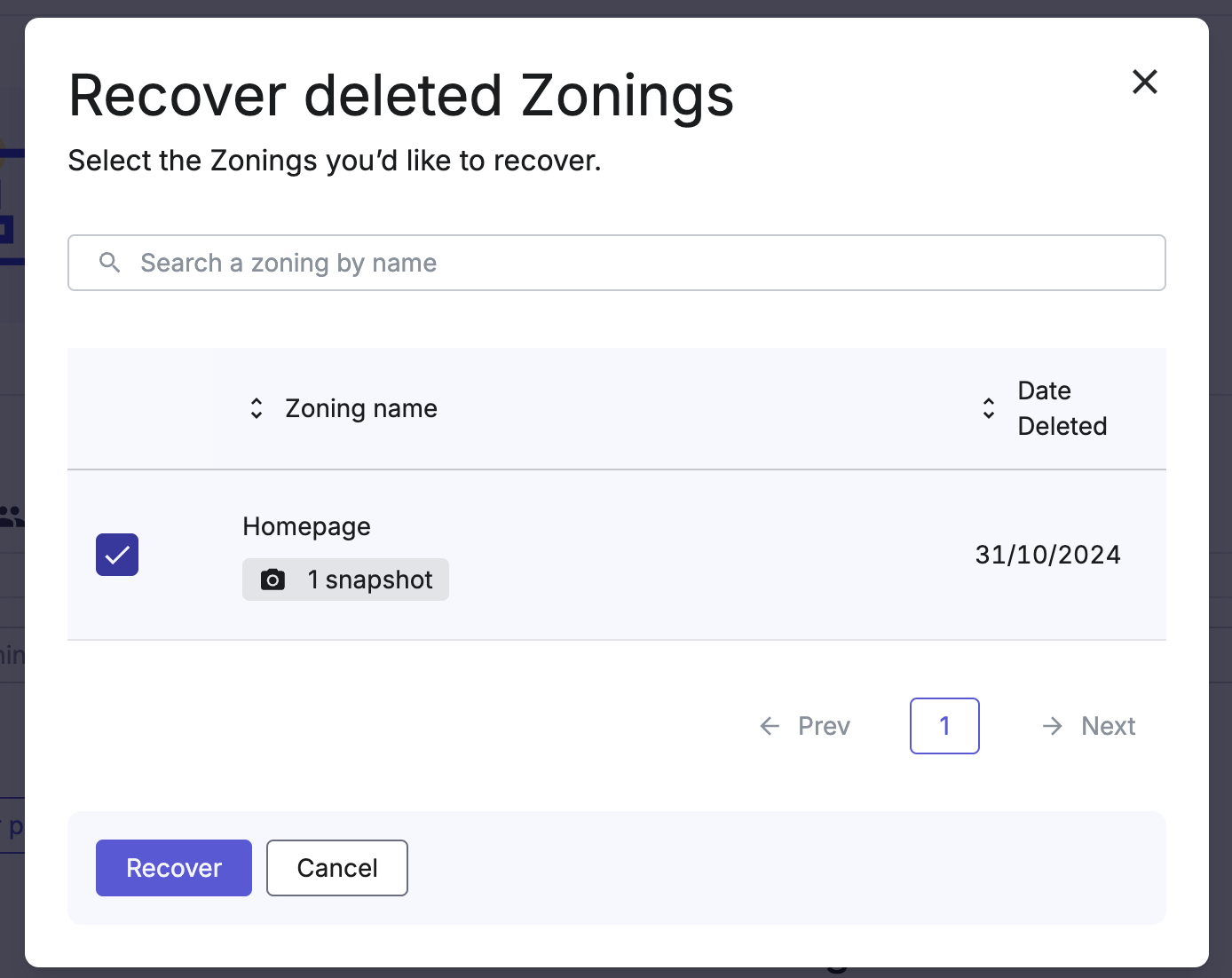Click the search magnifier icon
This screenshot has height=978, width=1232.
coord(109,263)
